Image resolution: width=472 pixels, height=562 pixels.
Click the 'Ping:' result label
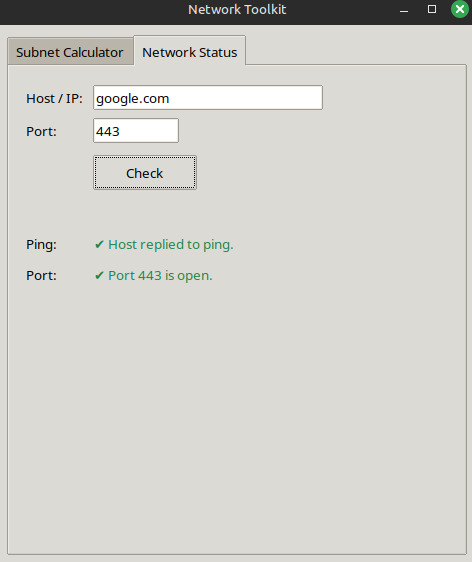(41, 244)
